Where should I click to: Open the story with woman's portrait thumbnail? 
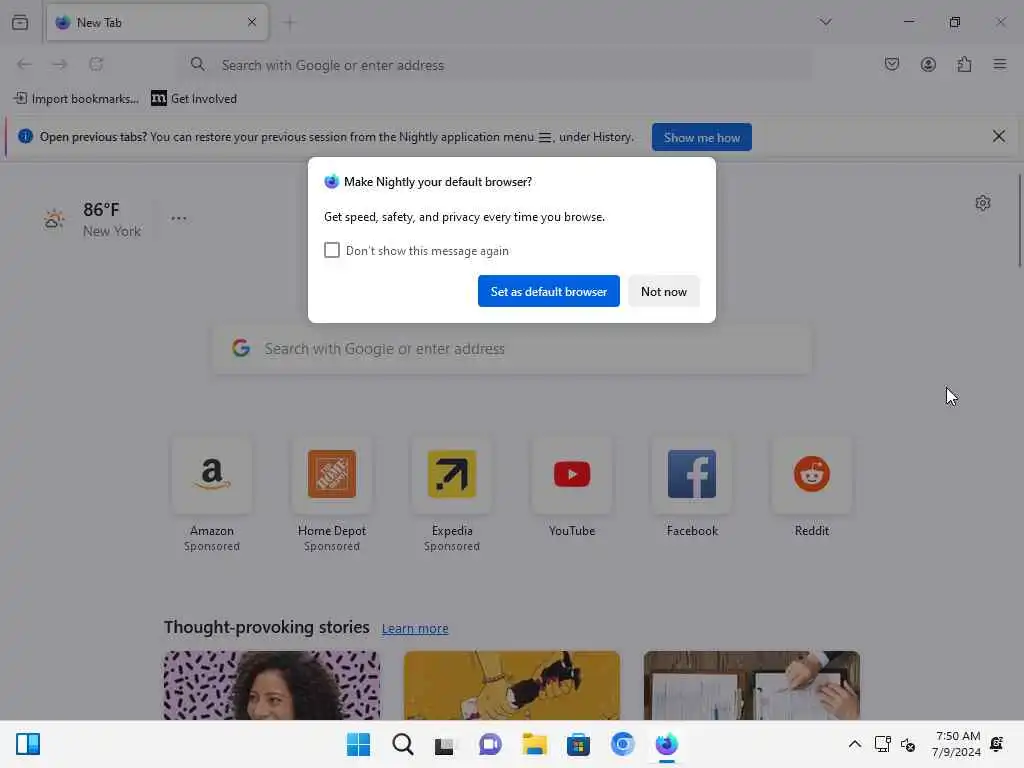point(272,685)
